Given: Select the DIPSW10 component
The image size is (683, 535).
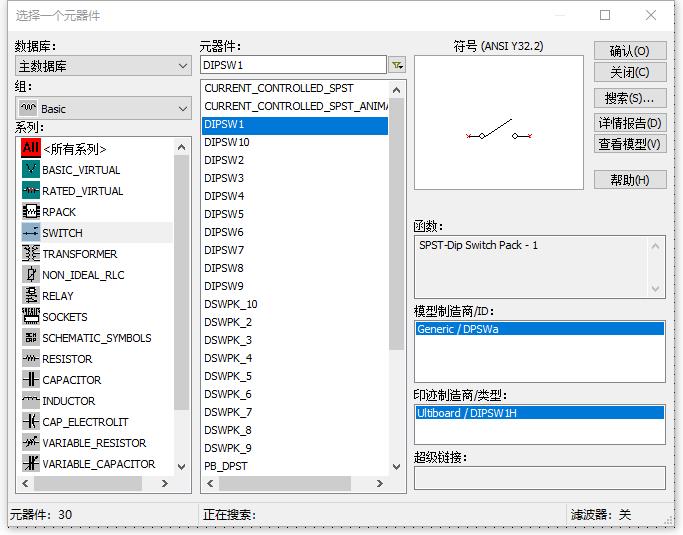Looking at the screenshot, I should pyautogui.click(x=295, y=142).
